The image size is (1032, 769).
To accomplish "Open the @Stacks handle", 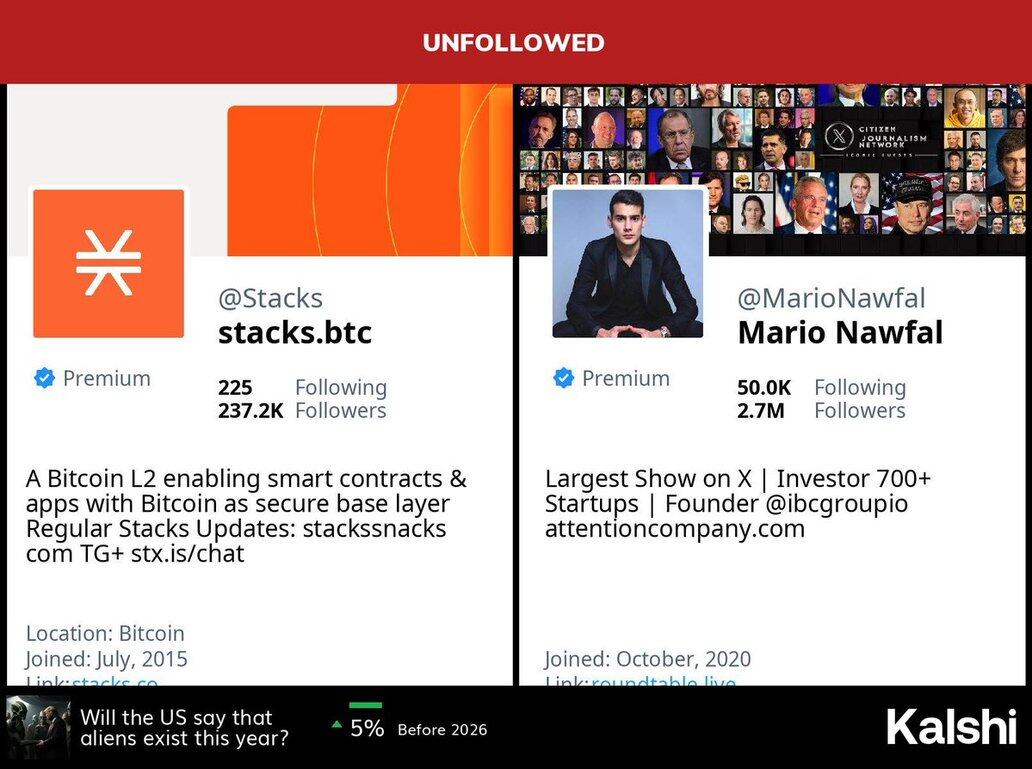I will pyautogui.click(x=270, y=298).
